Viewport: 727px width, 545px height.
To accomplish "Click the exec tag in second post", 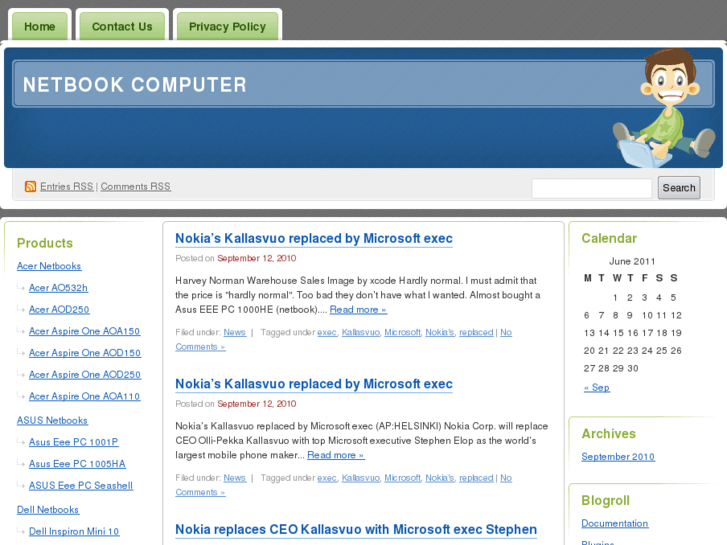I will click(327, 478).
